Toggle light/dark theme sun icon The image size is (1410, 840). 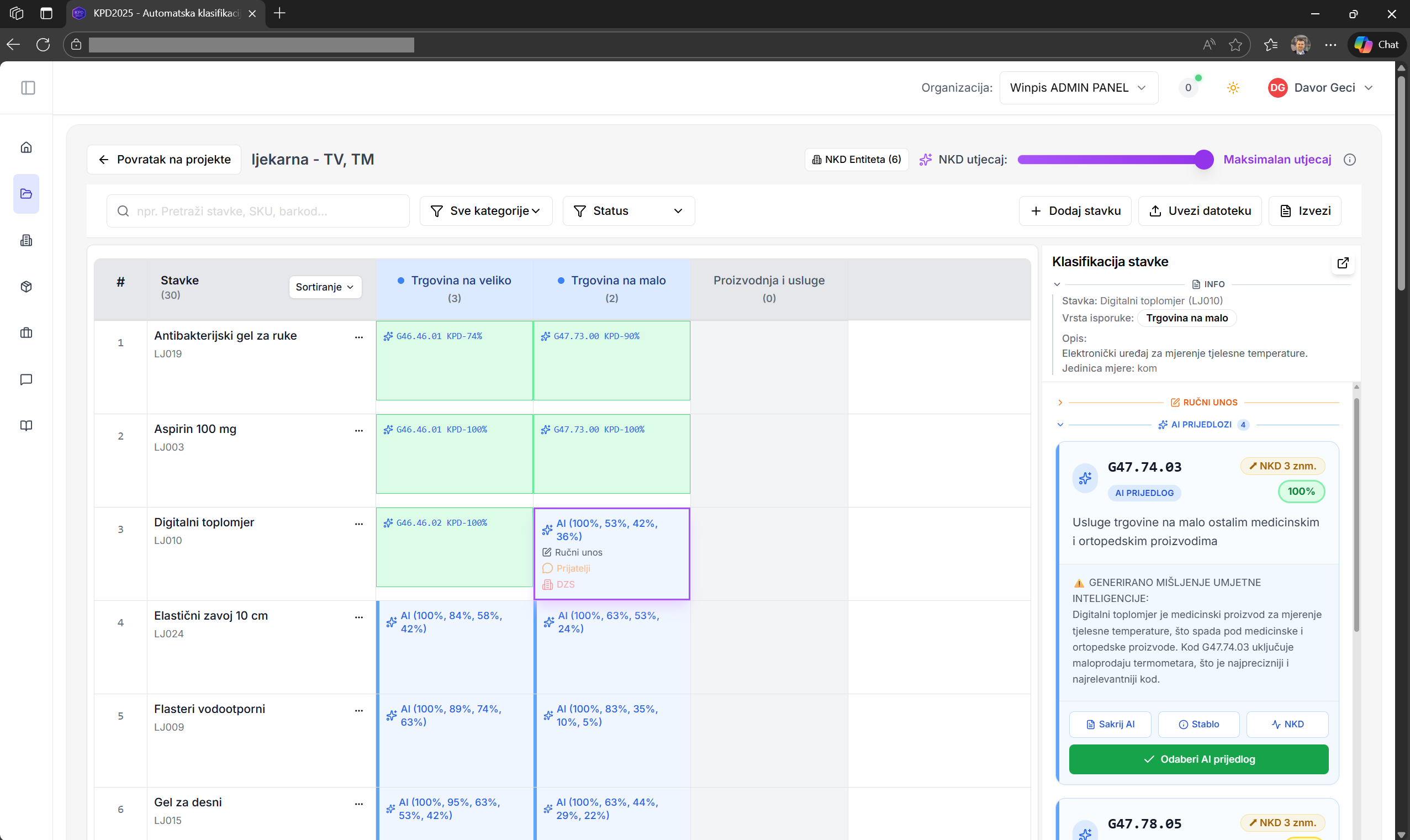(1233, 88)
